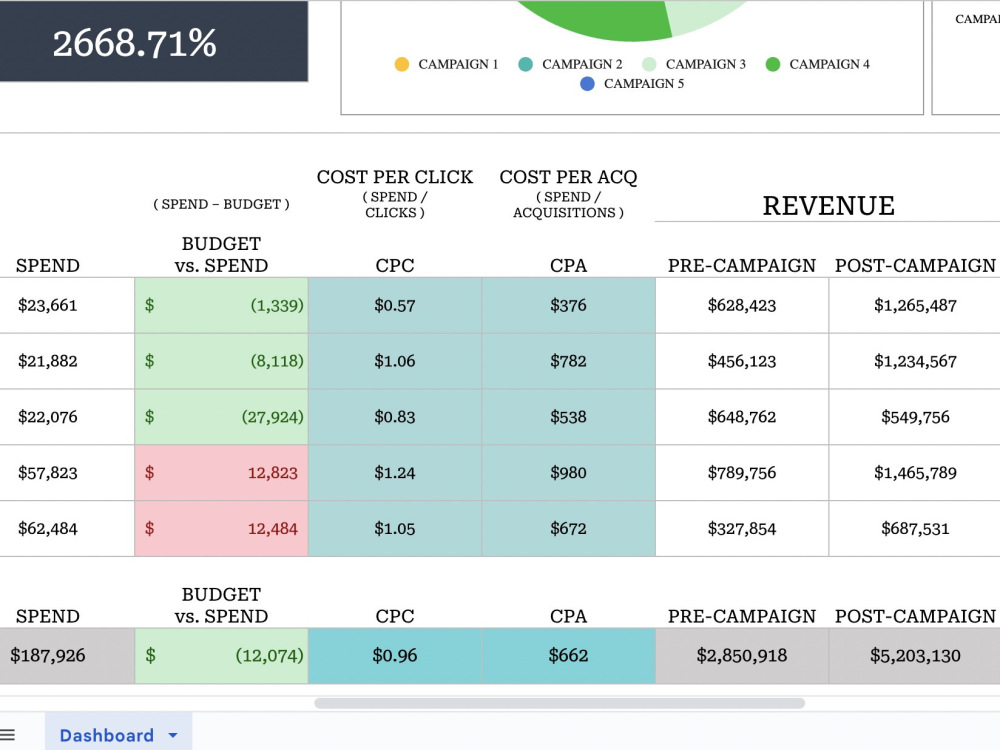The width and height of the screenshot is (1000, 750).
Task: Select spend cell $21,882
Action: [x=67, y=361]
